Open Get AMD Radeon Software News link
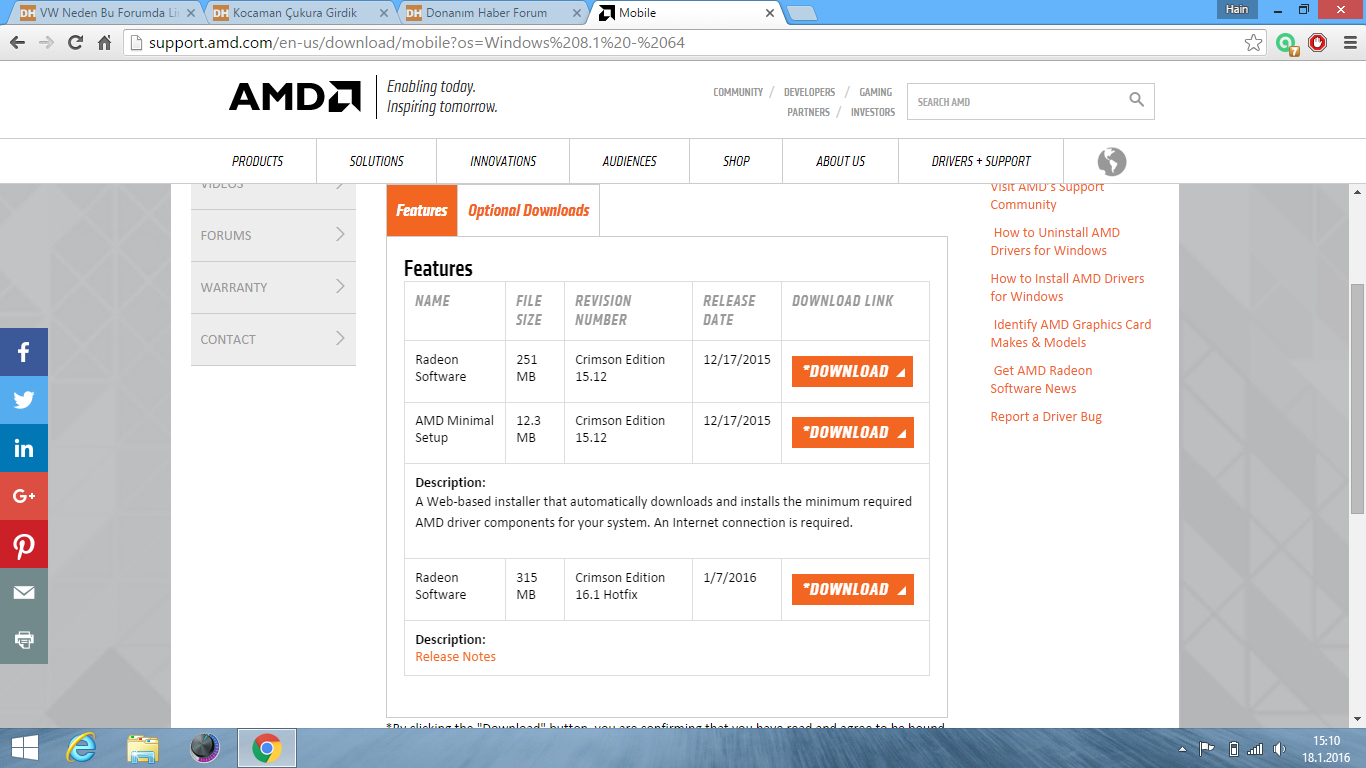The image size is (1366, 768). [1041, 379]
